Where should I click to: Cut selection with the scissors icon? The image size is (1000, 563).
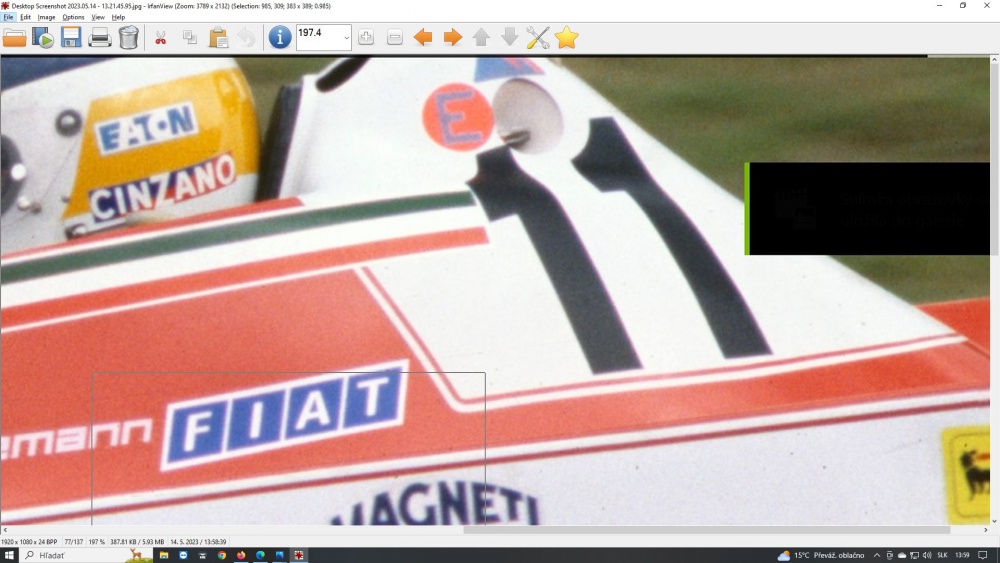coord(161,38)
